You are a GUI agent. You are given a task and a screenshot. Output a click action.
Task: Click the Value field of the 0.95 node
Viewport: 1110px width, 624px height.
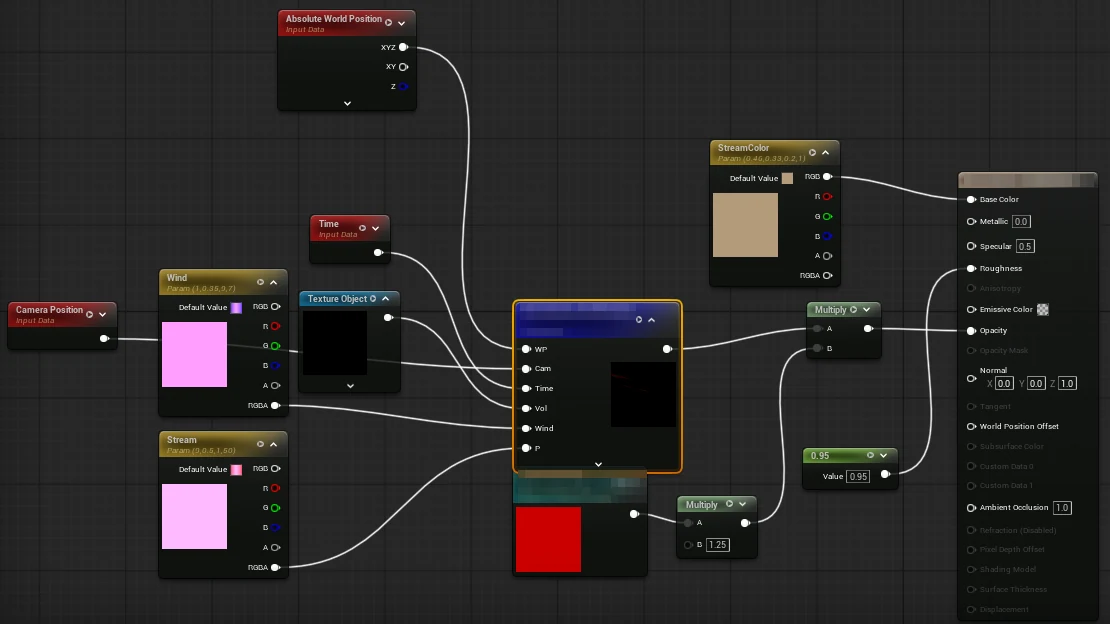click(x=858, y=477)
